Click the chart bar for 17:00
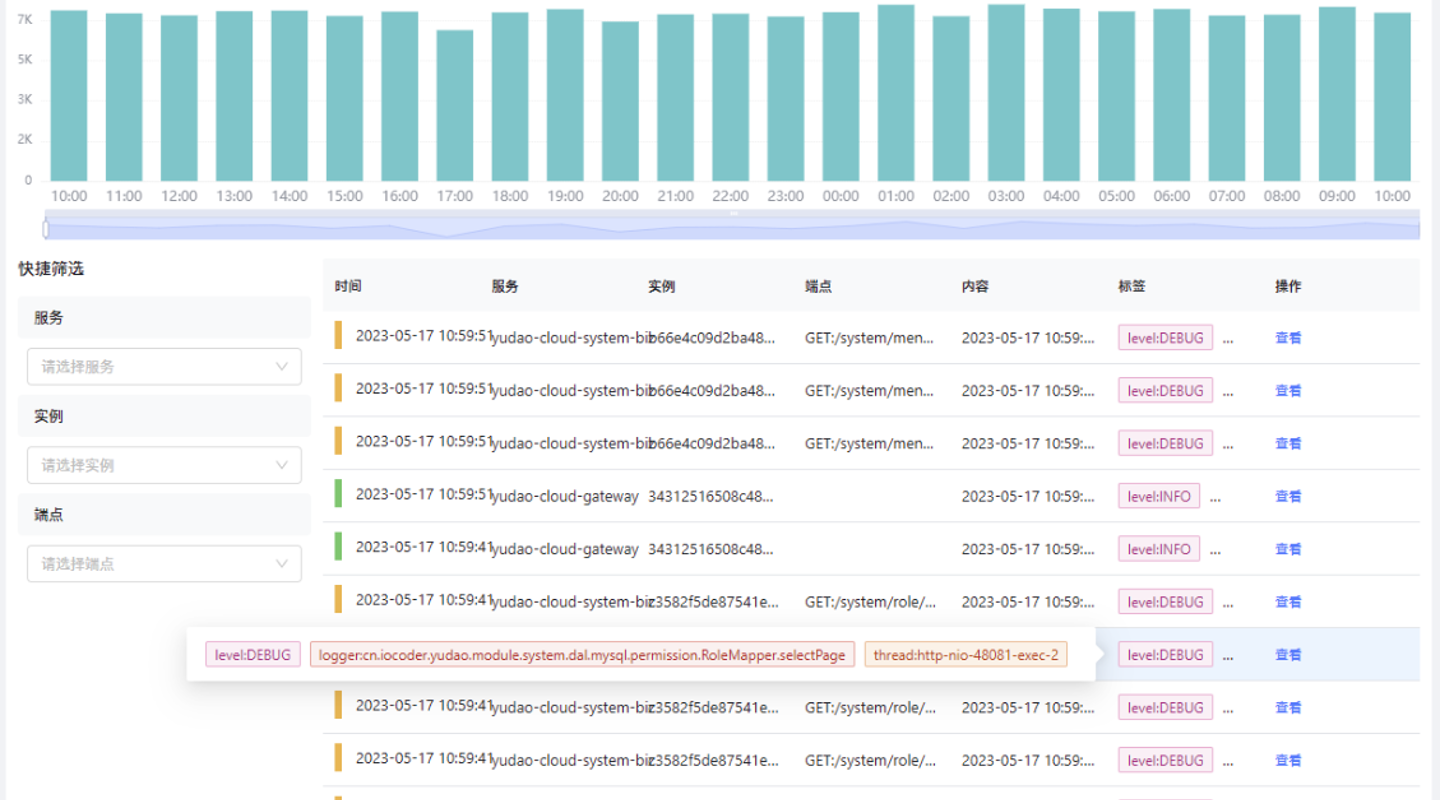Viewport: 1440px width, 800px height. coord(455,105)
